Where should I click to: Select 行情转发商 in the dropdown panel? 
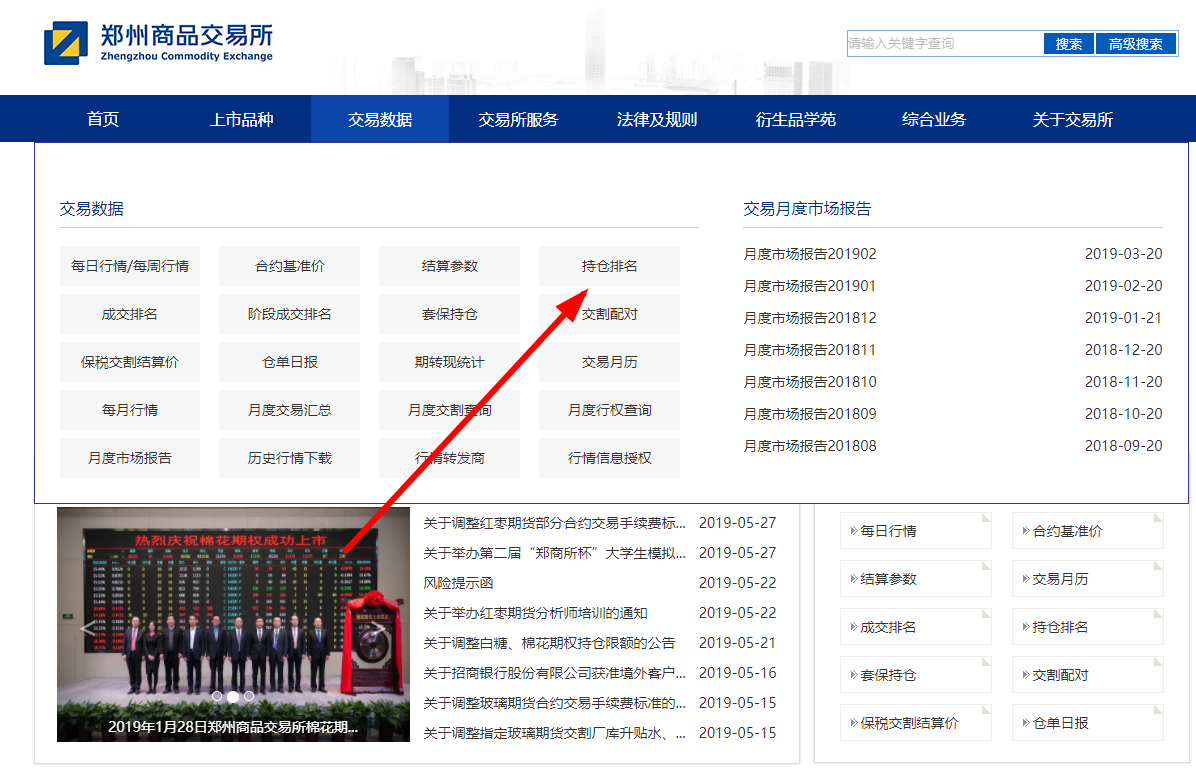coord(449,458)
